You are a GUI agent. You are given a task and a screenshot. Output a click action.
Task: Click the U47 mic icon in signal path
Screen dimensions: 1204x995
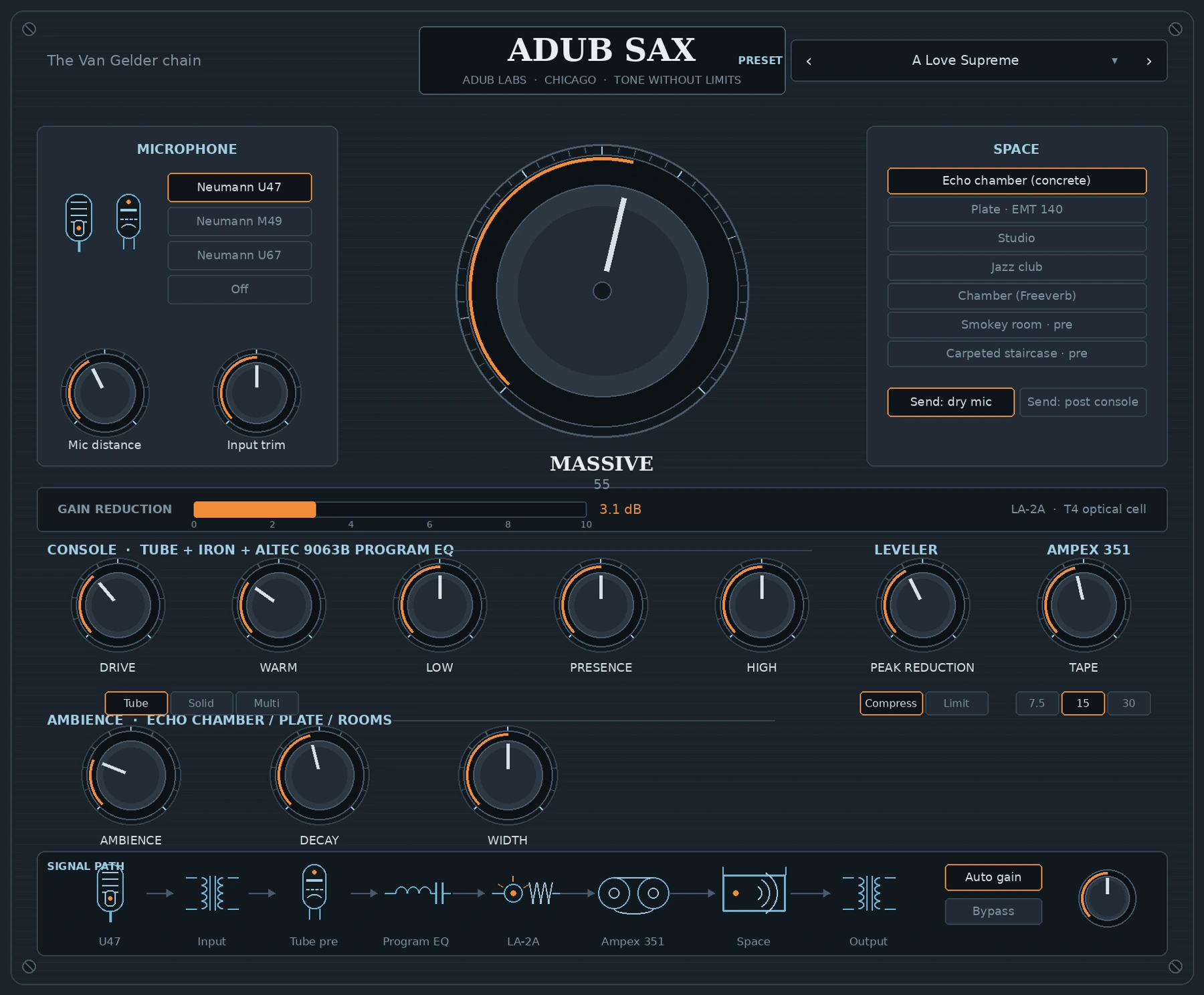coord(110,893)
